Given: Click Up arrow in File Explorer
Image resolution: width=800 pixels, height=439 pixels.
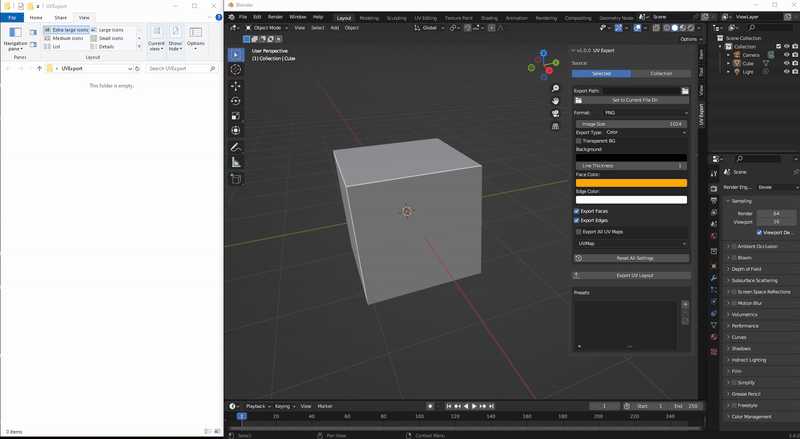Looking at the screenshot, I should click(x=39, y=68).
